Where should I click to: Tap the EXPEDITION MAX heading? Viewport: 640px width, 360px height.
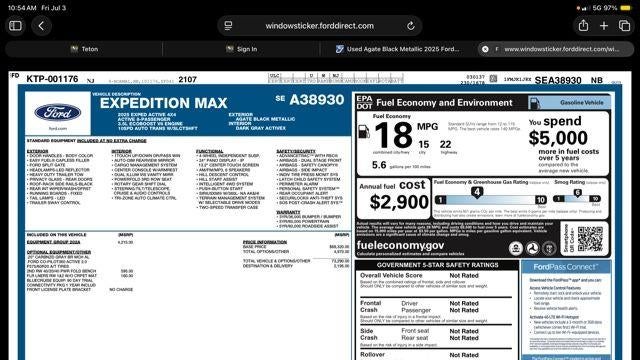pyautogui.click(x=163, y=103)
